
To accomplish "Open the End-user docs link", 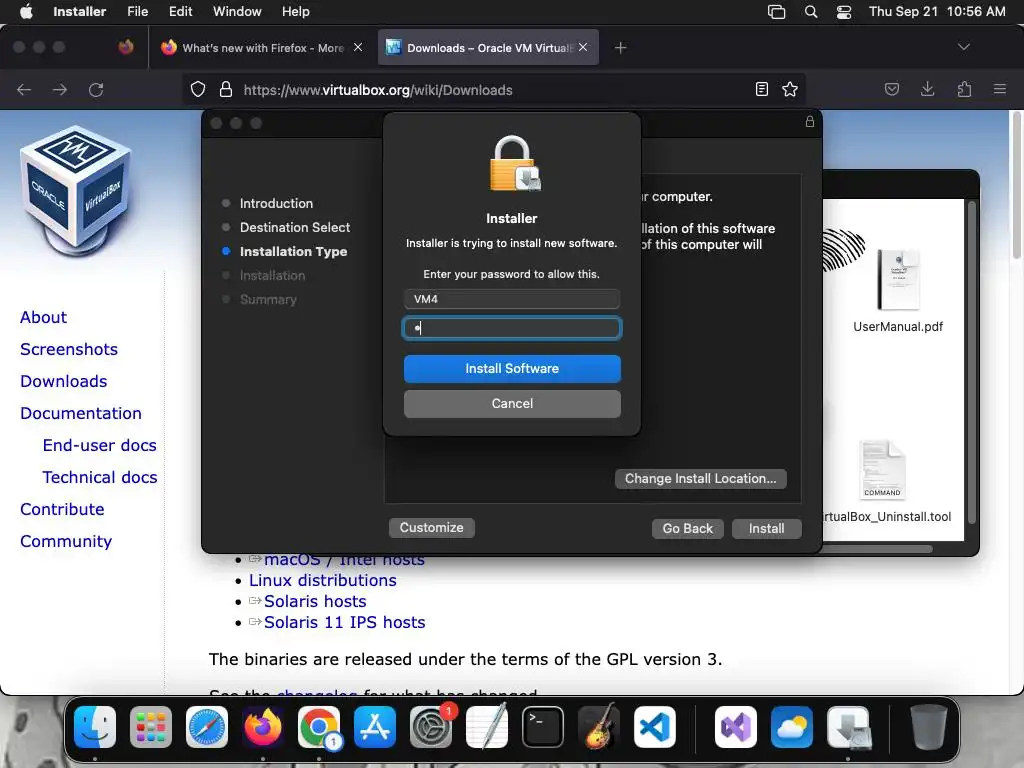I will pyautogui.click(x=99, y=445).
